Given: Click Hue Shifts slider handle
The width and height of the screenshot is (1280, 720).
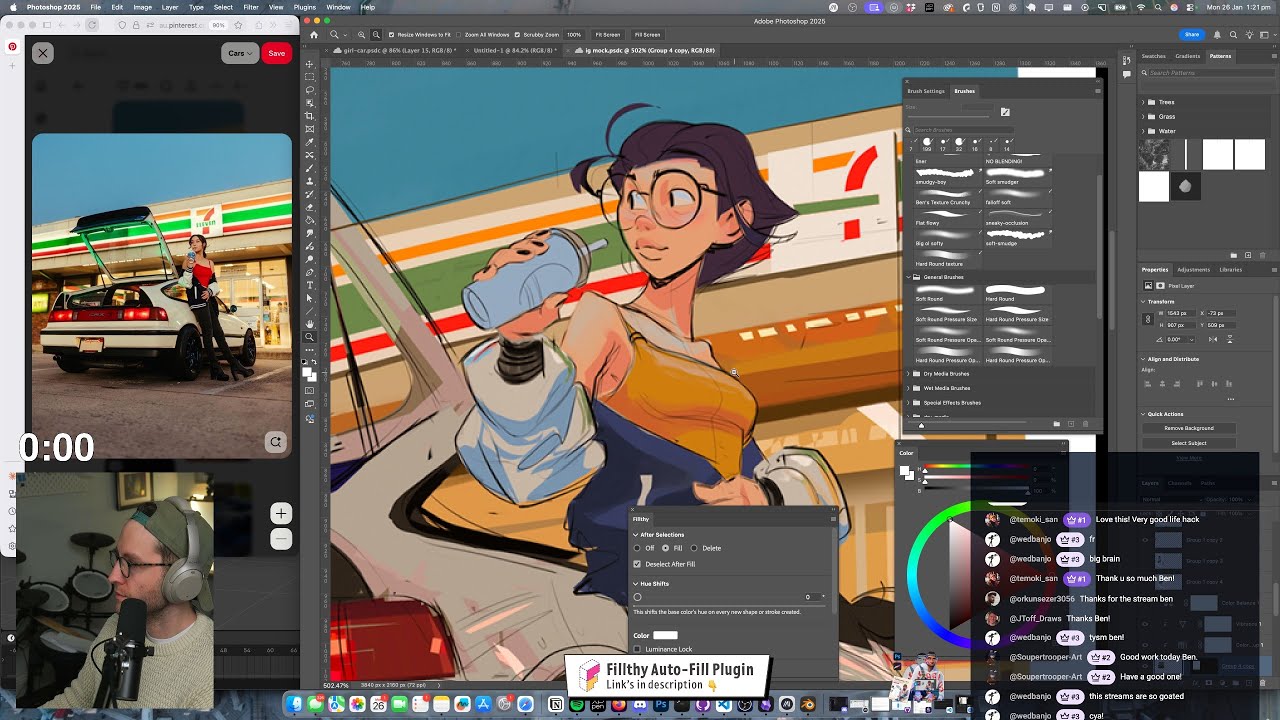Looking at the screenshot, I should pyautogui.click(x=637, y=597).
